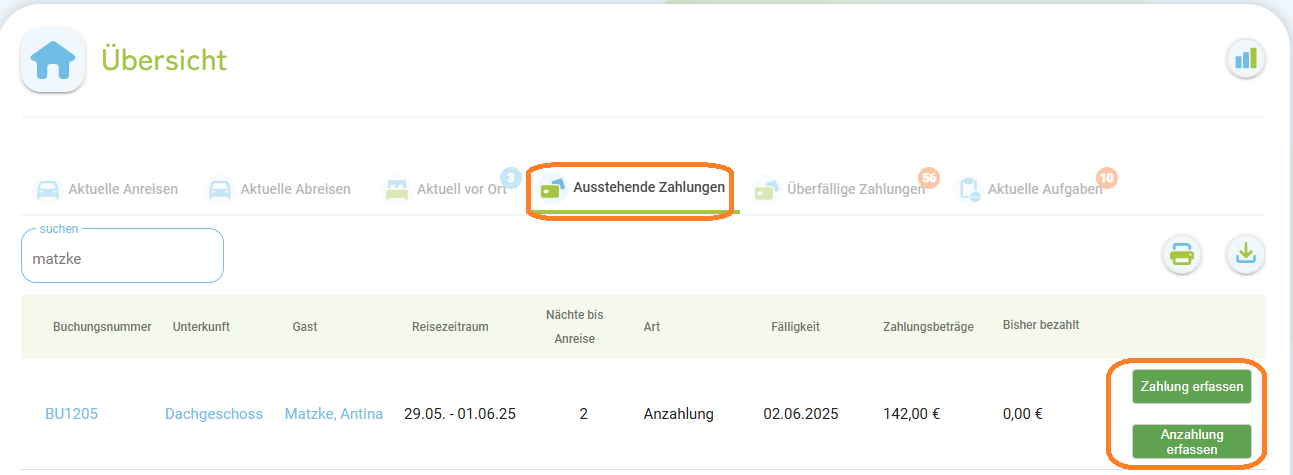Image resolution: width=1293 pixels, height=475 pixels.
Task: Click the card icon for Ausstehende Zahlungen
Action: tap(553, 188)
